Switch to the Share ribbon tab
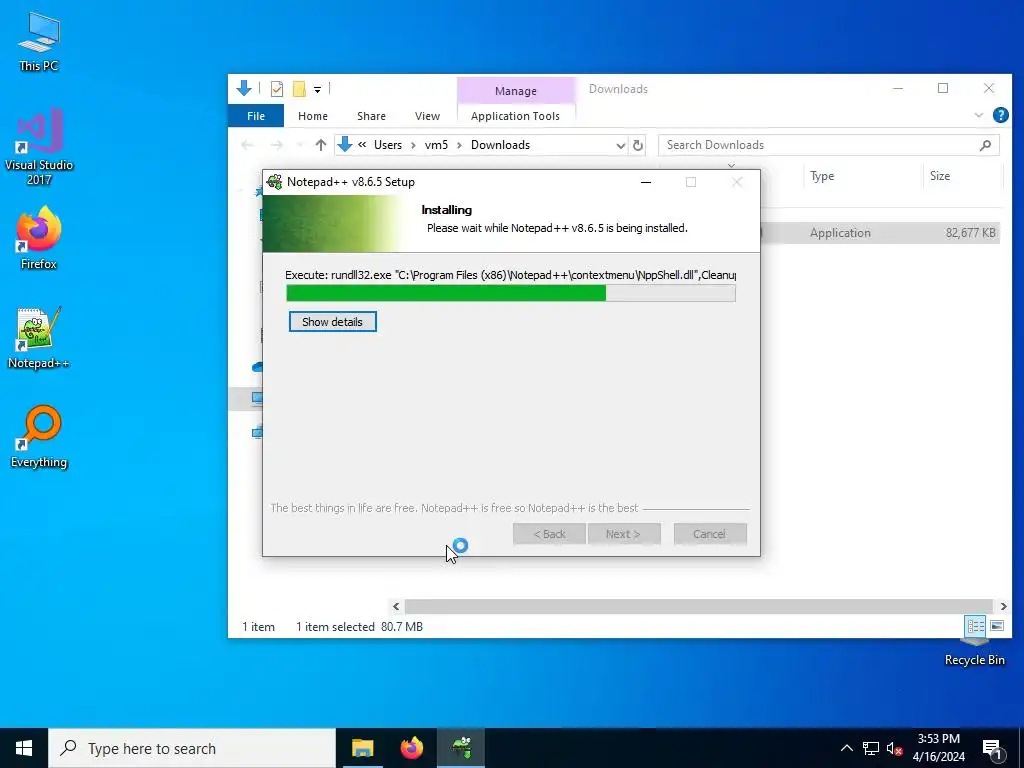 (371, 116)
